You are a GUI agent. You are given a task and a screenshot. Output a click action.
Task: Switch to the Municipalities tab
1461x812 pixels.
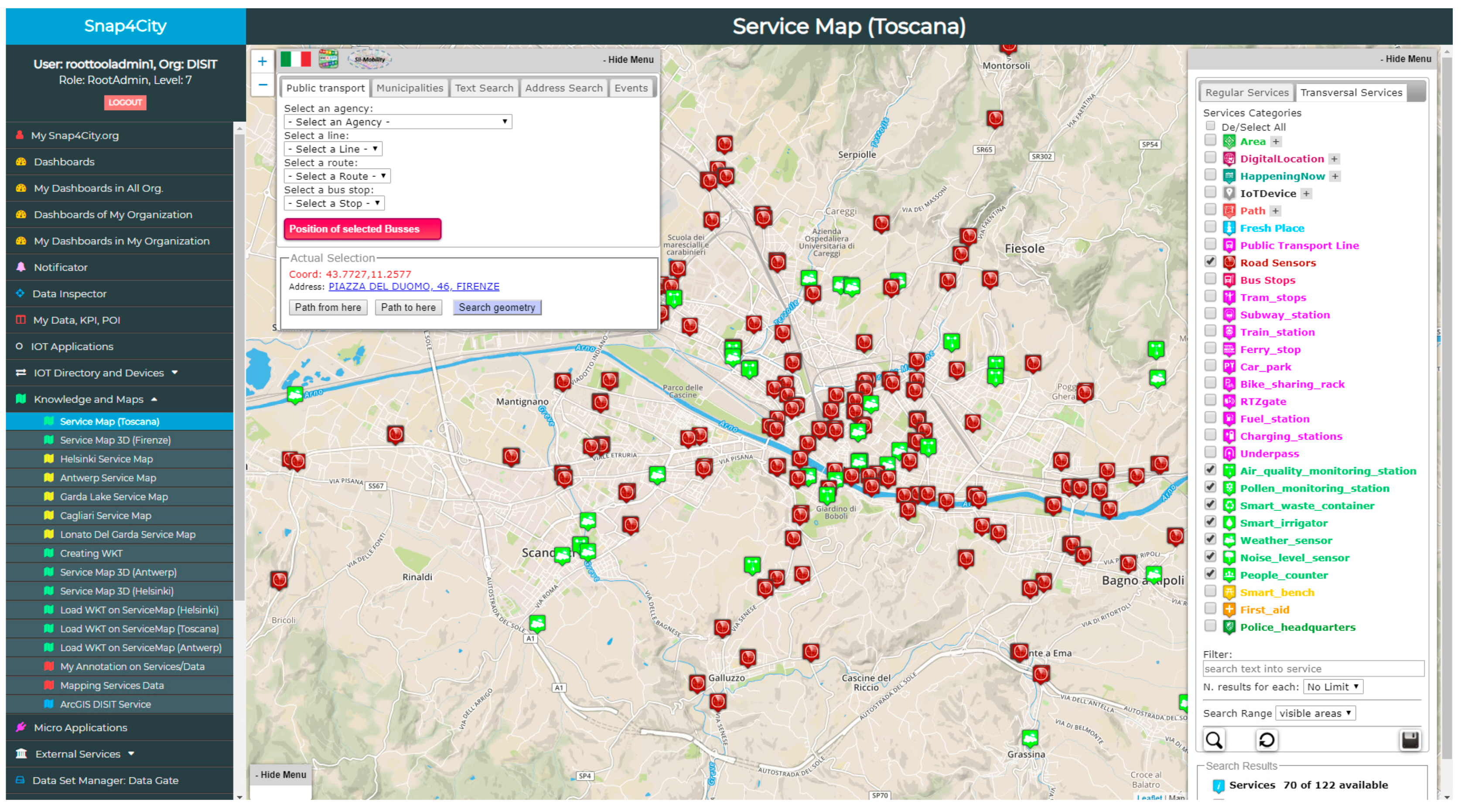[x=410, y=88]
